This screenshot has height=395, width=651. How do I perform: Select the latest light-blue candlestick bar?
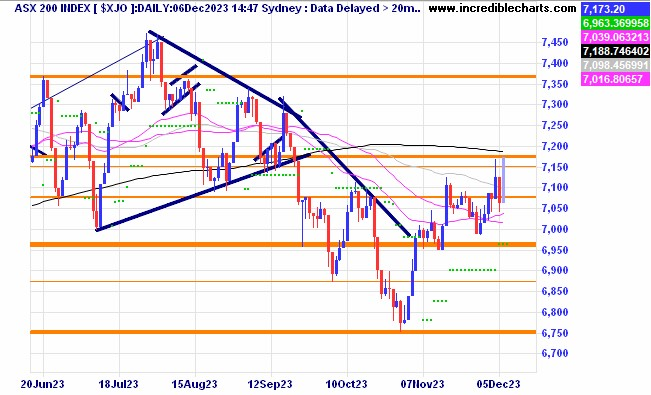click(x=504, y=180)
